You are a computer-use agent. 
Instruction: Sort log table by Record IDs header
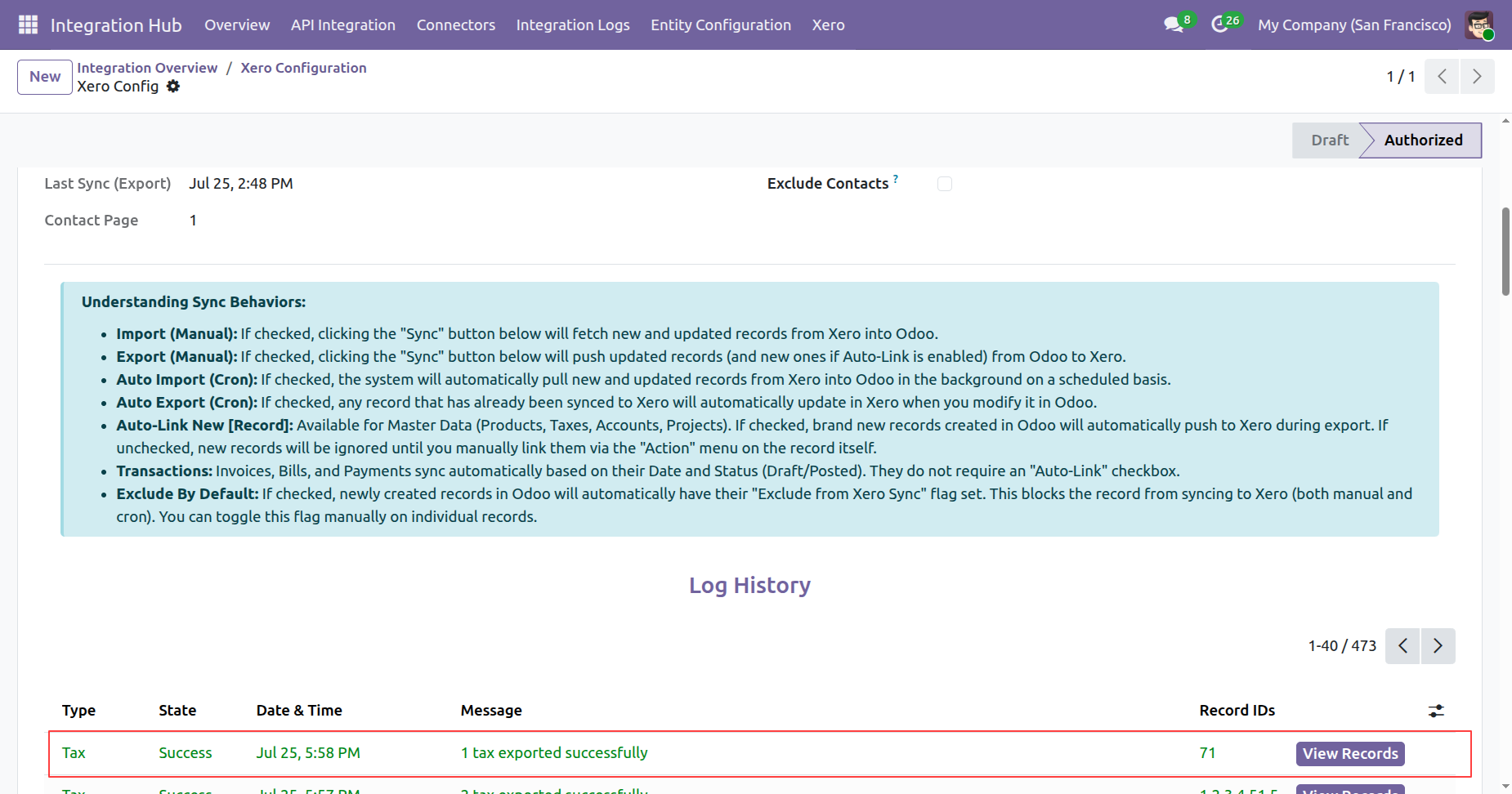[x=1237, y=711]
